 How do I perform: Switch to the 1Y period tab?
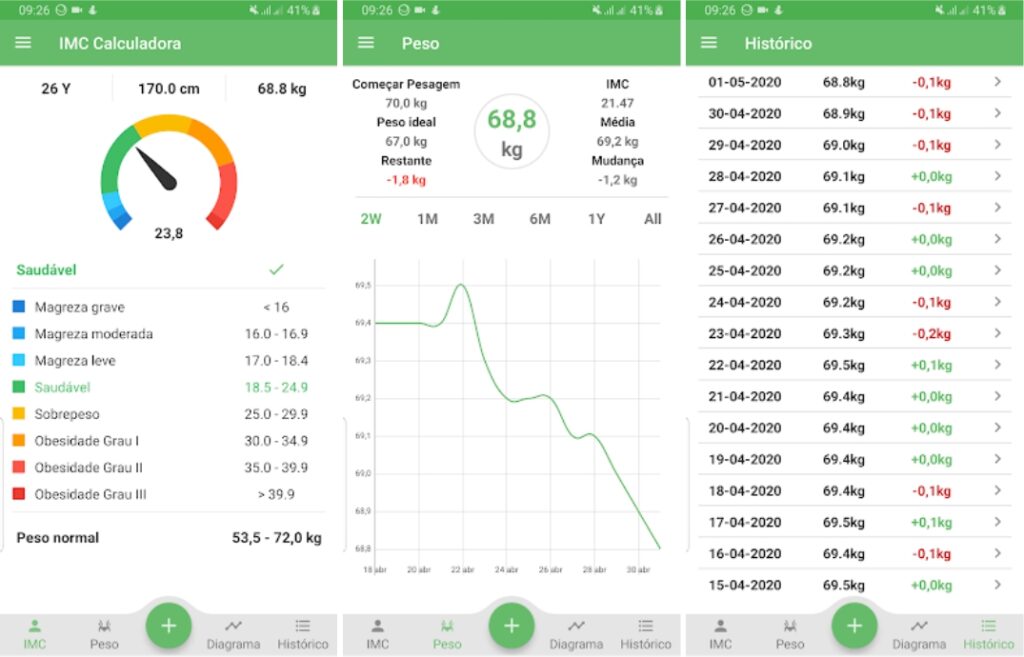point(595,219)
